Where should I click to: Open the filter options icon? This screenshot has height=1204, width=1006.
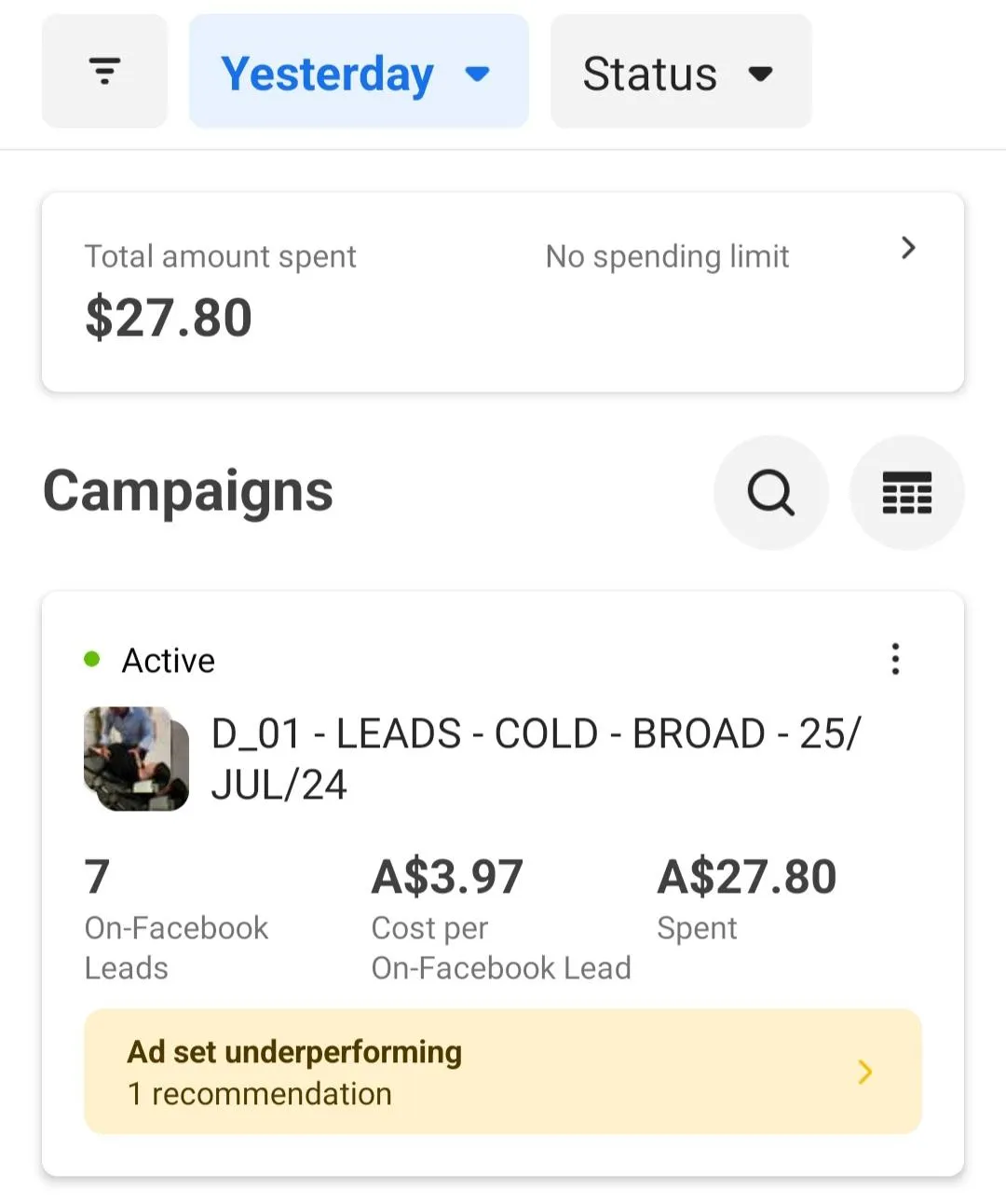point(104,72)
